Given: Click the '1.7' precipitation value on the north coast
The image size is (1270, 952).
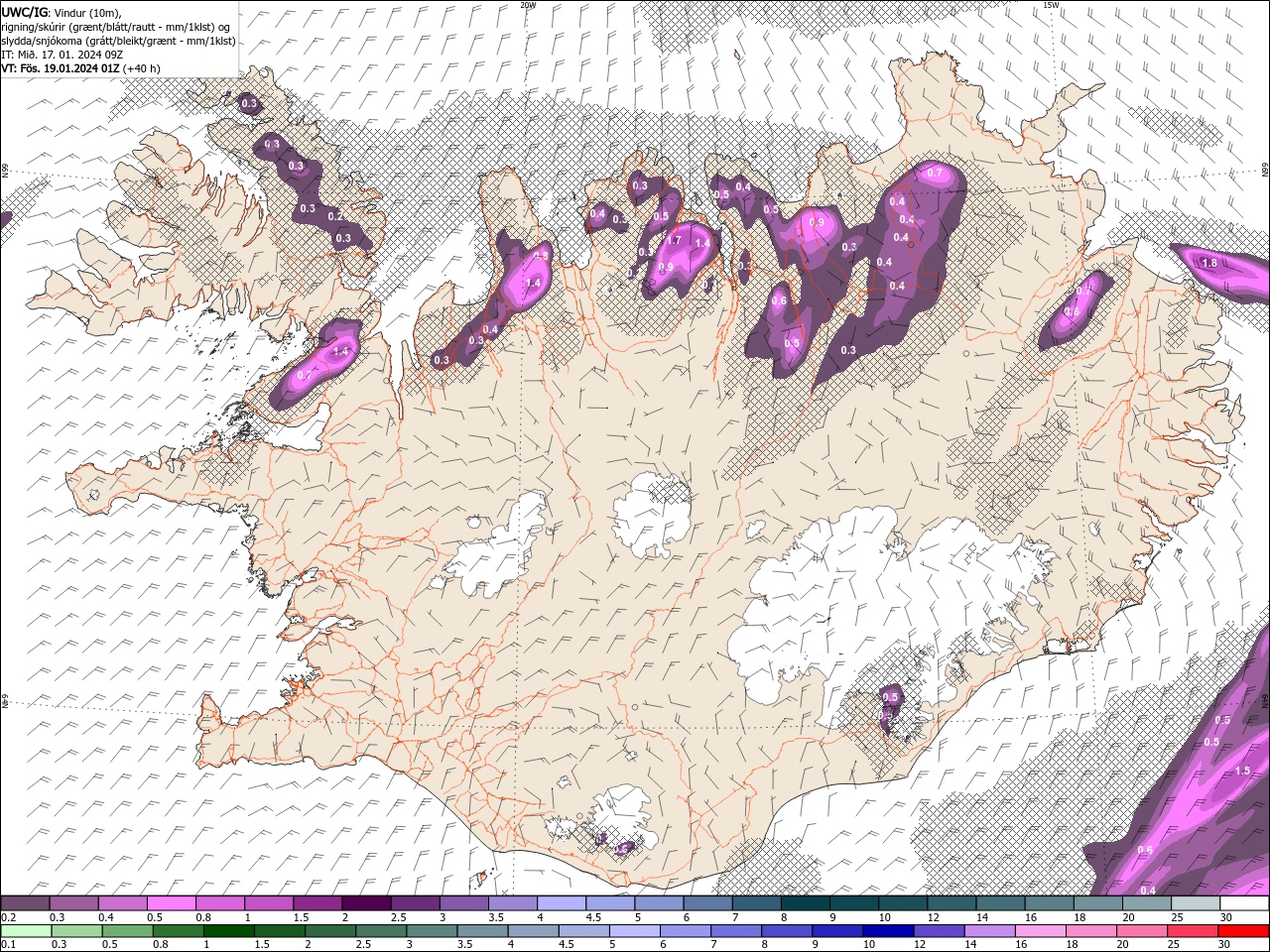Looking at the screenshot, I should 673,240.
